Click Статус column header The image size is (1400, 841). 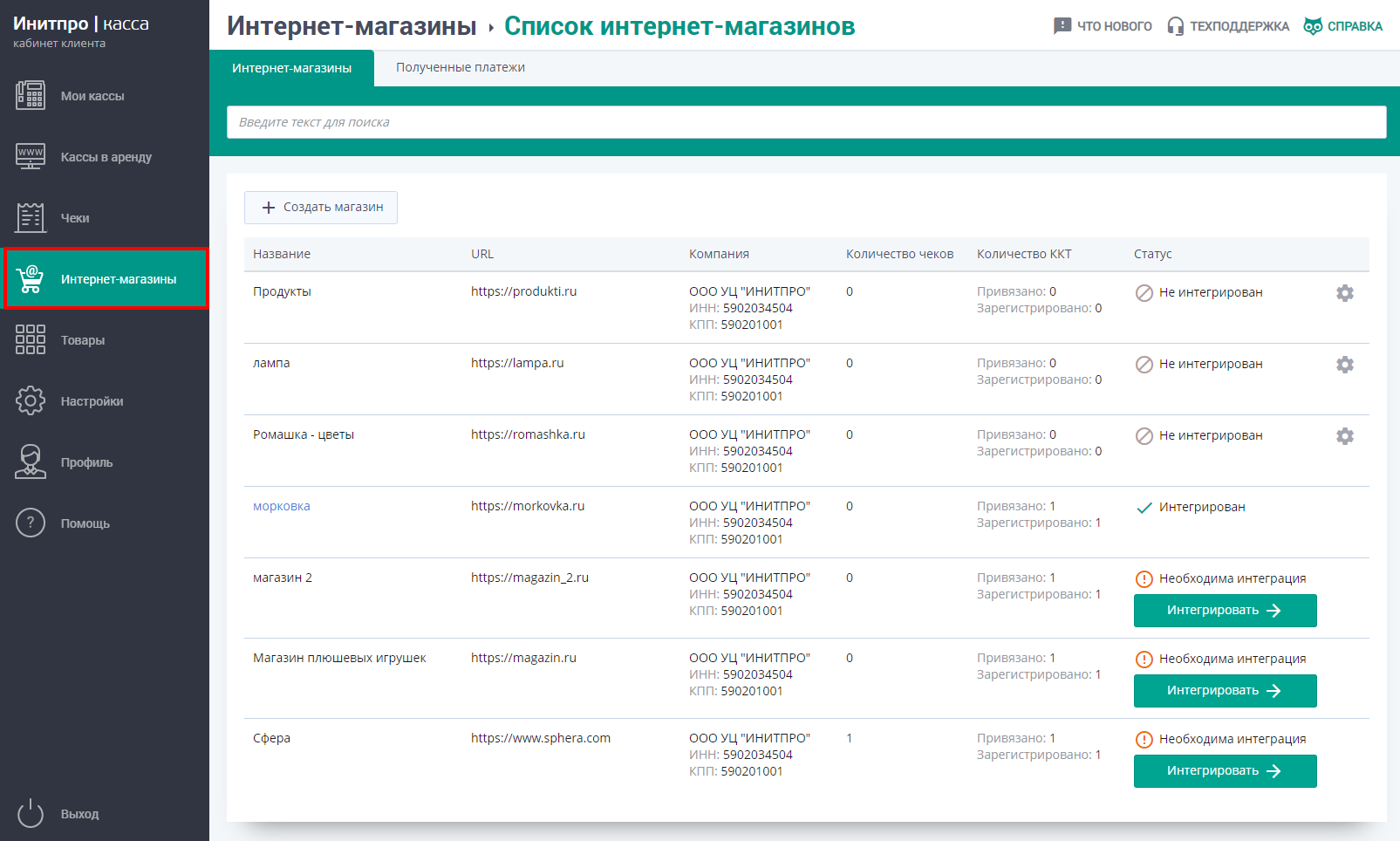[x=1152, y=254]
